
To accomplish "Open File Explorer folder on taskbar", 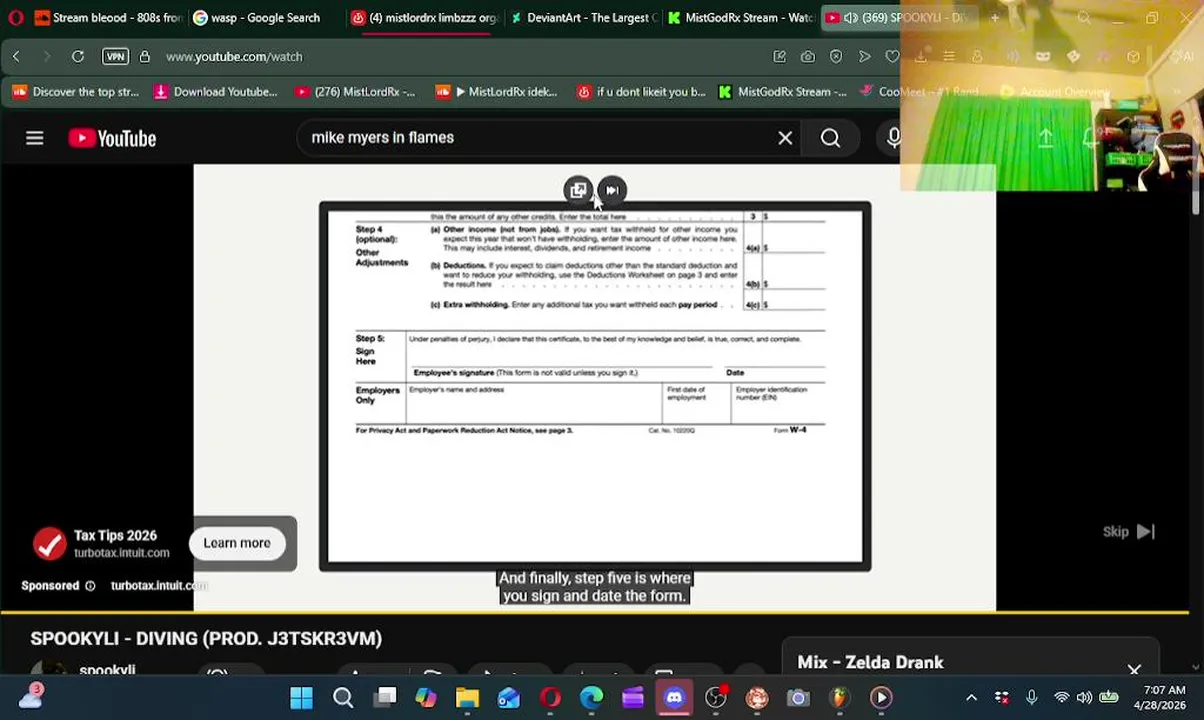I will tap(467, 698).
